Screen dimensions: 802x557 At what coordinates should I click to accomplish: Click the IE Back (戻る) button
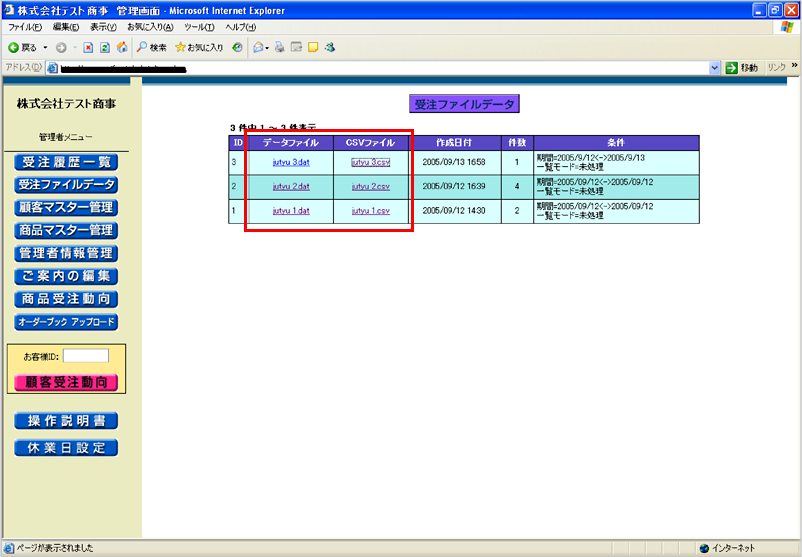22,47
